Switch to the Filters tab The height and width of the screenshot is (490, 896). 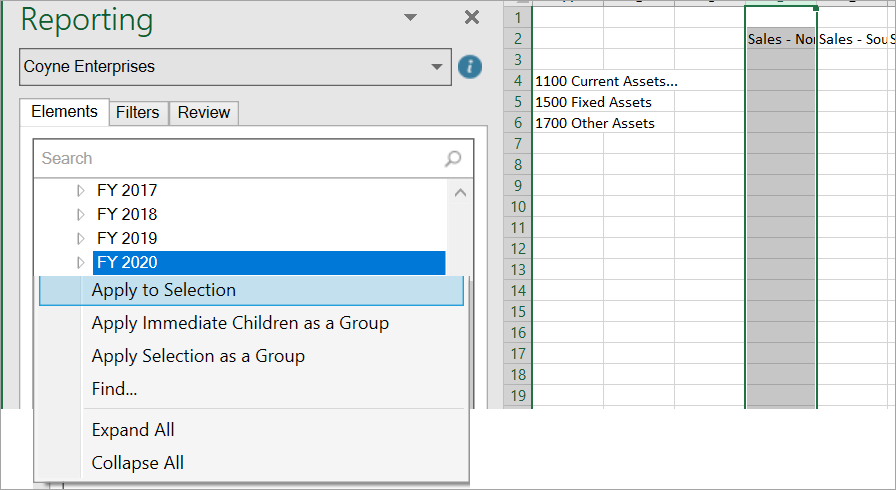pyautogui.click(x=138, y=113)
